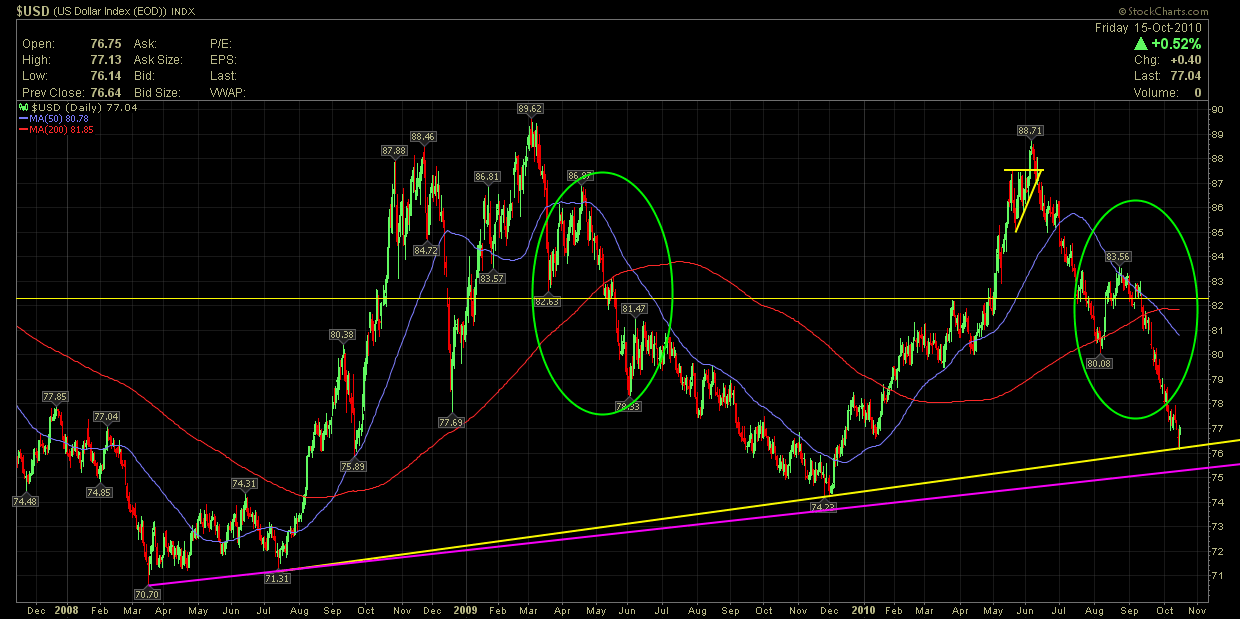This screenshot has width=1240, height=619.
Task: Click the 70.70 low price label
Action: [147, 594]
